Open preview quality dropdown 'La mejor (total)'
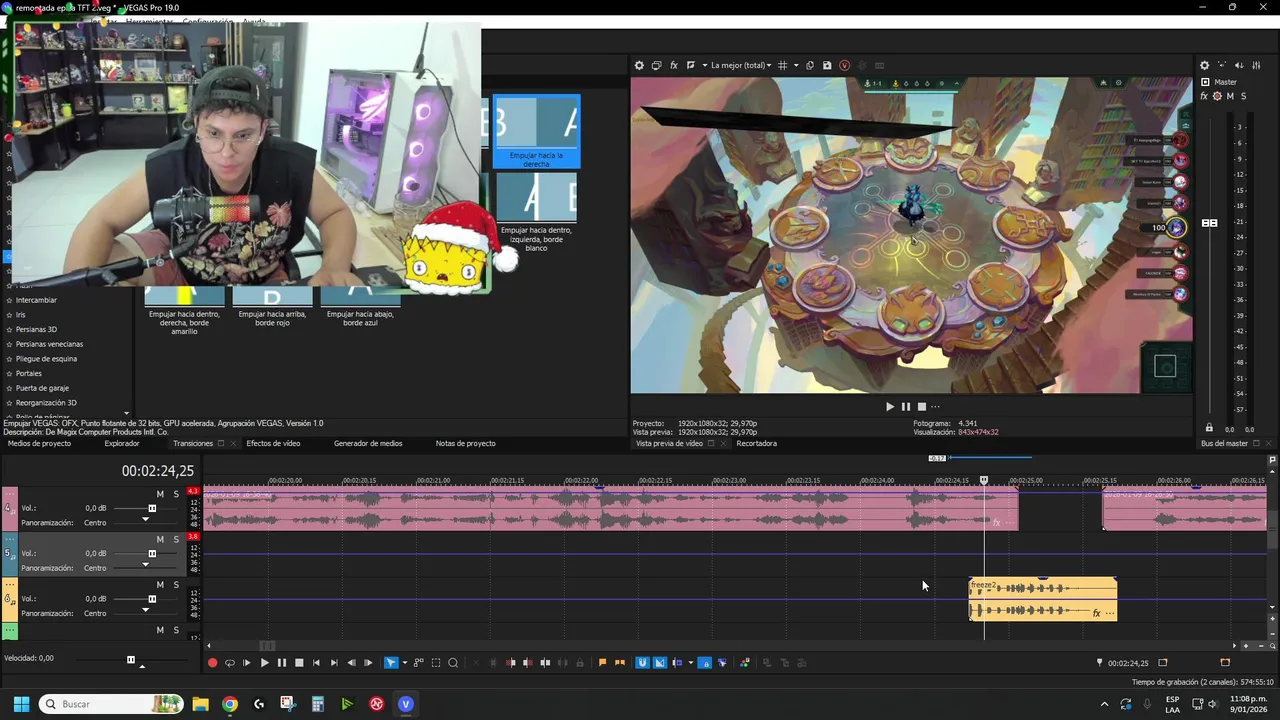This screenshot has height=720, width=1280. click(x=740, y=65)
